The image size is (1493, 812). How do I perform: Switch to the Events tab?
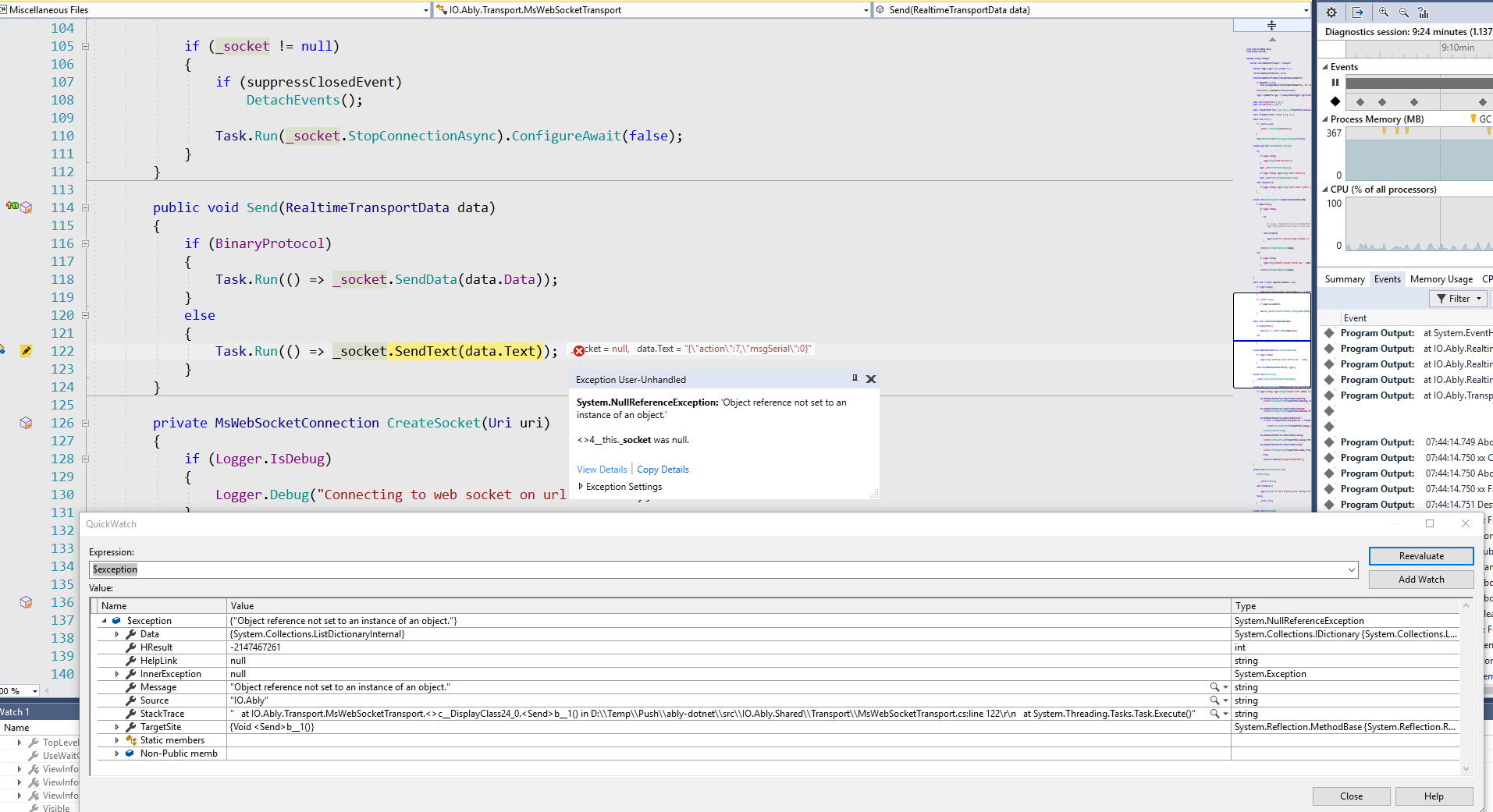click(x=1388, y=279)
